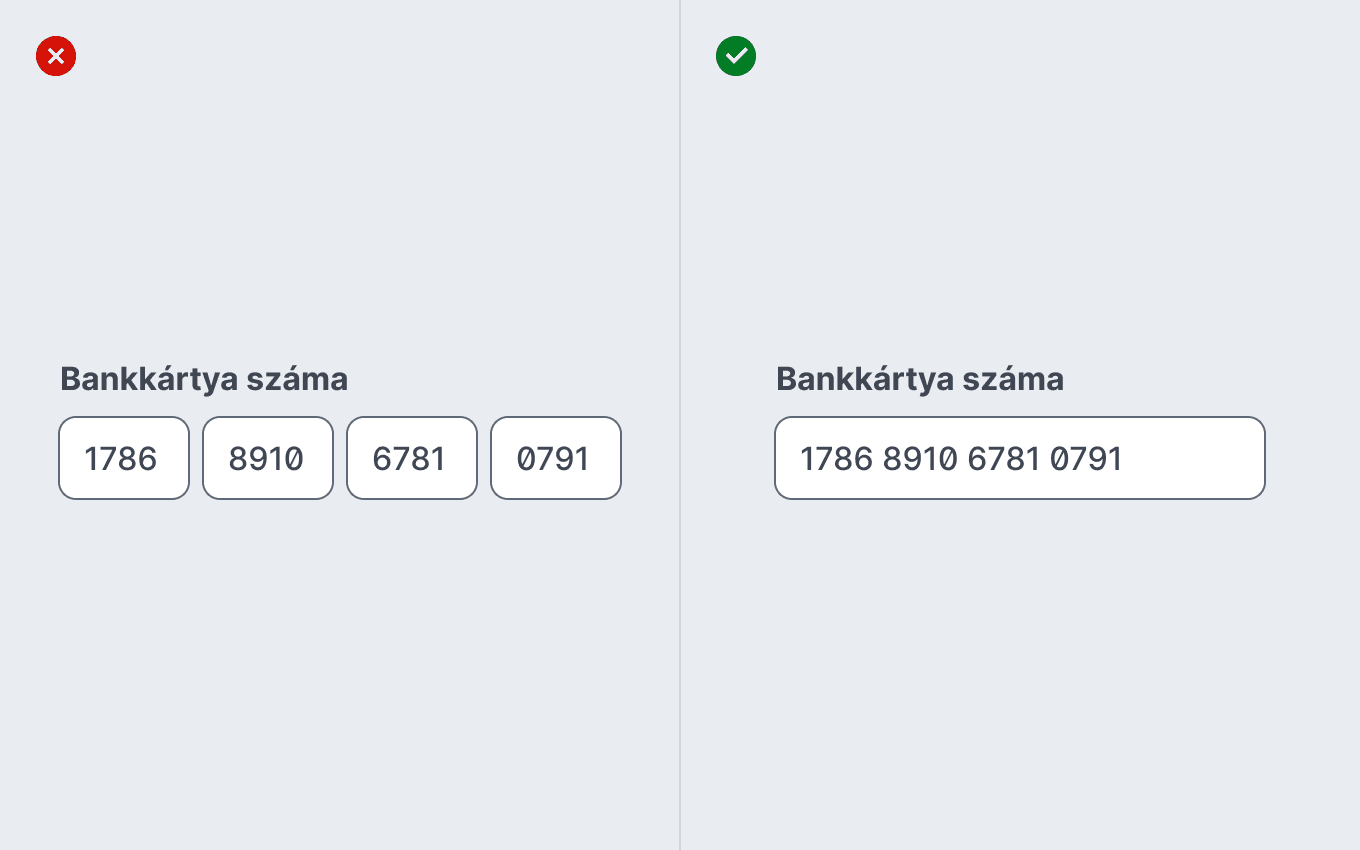
Task: Click the green checkmark correct-example icon
Action: tap(736, 56)
